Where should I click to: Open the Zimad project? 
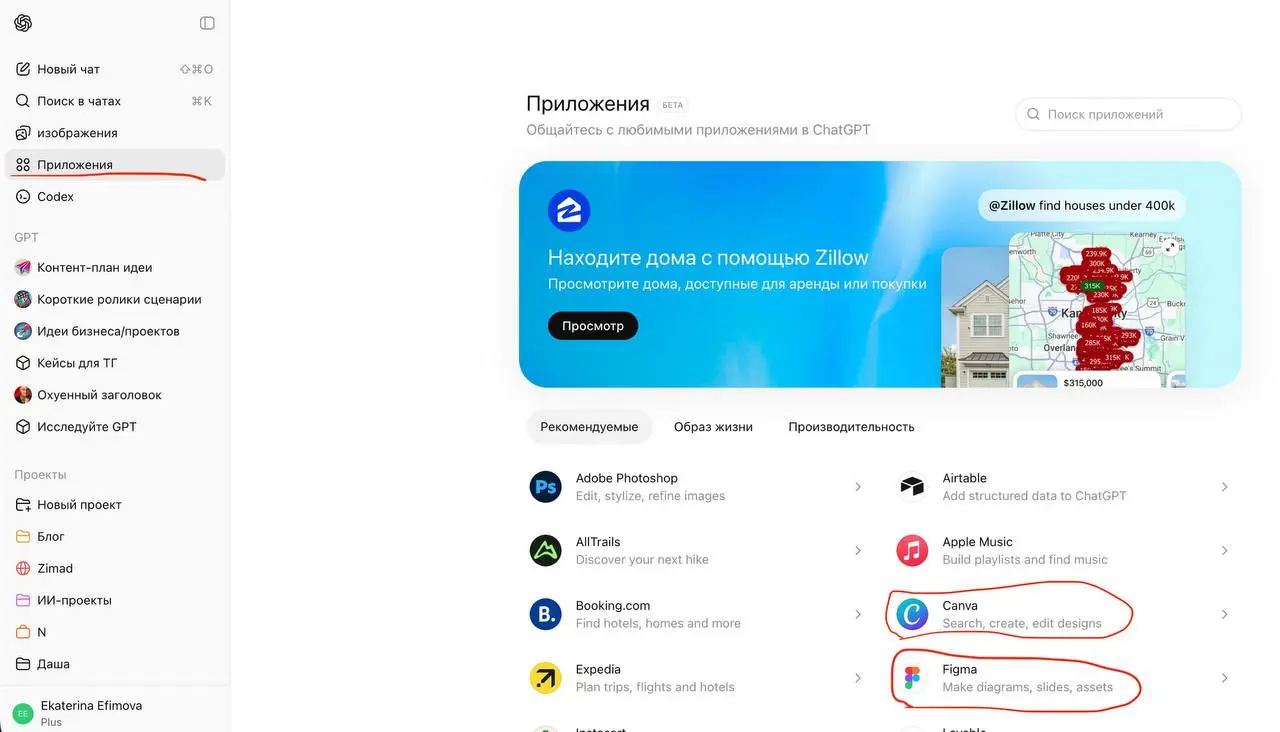point(115,569)
